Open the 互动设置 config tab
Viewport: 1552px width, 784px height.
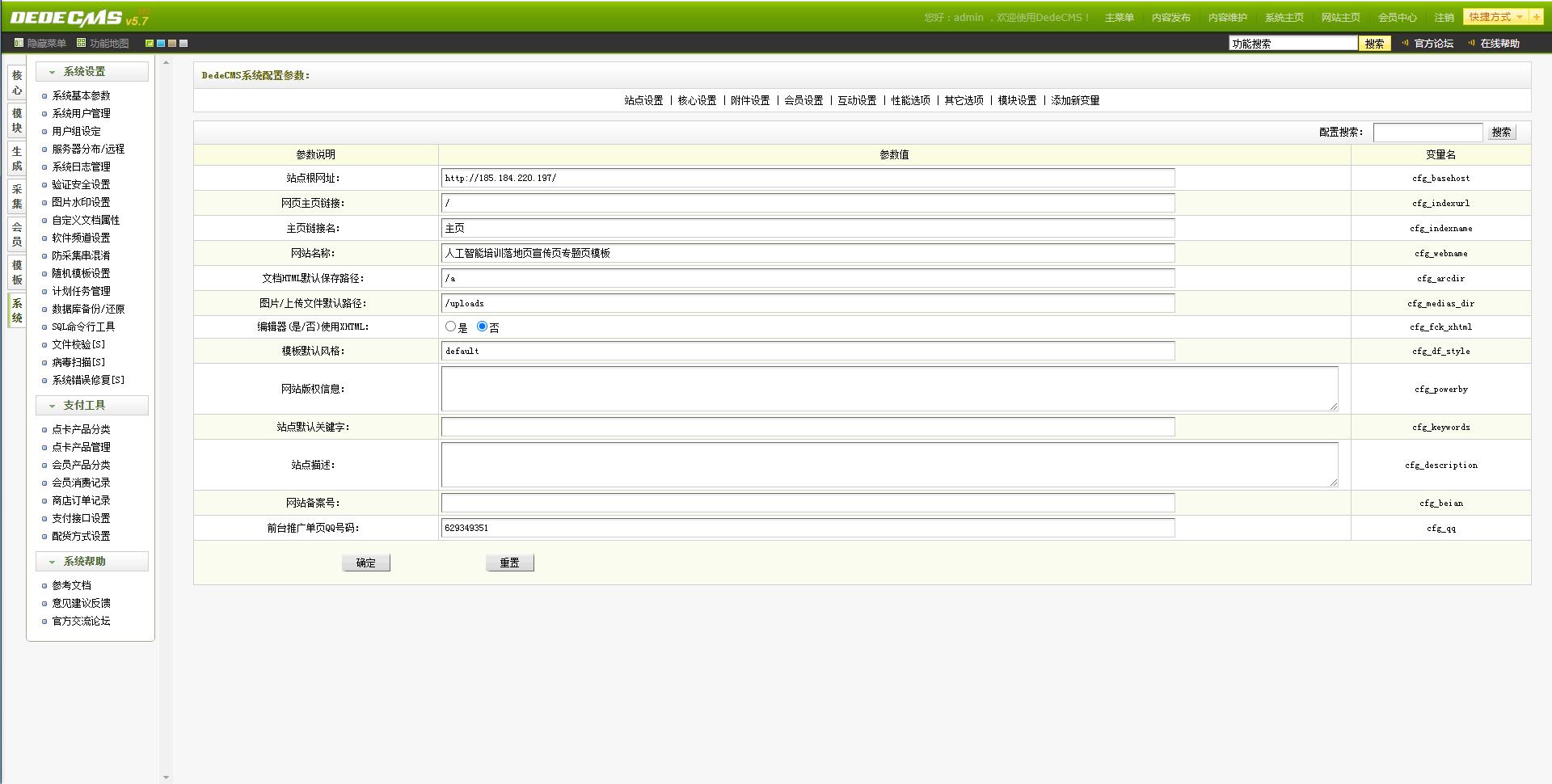point(857,100)
